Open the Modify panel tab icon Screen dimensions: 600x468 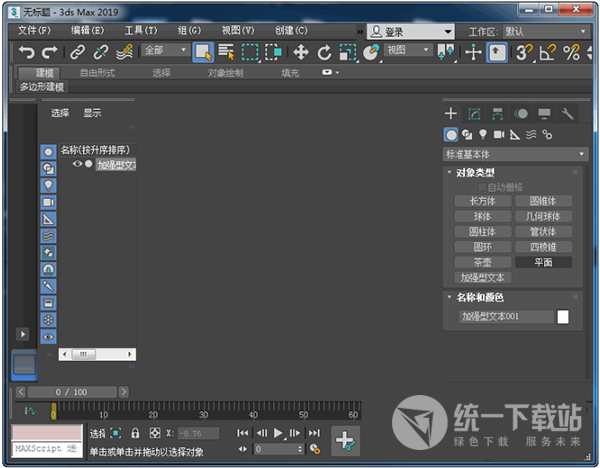tap(474, 114)
